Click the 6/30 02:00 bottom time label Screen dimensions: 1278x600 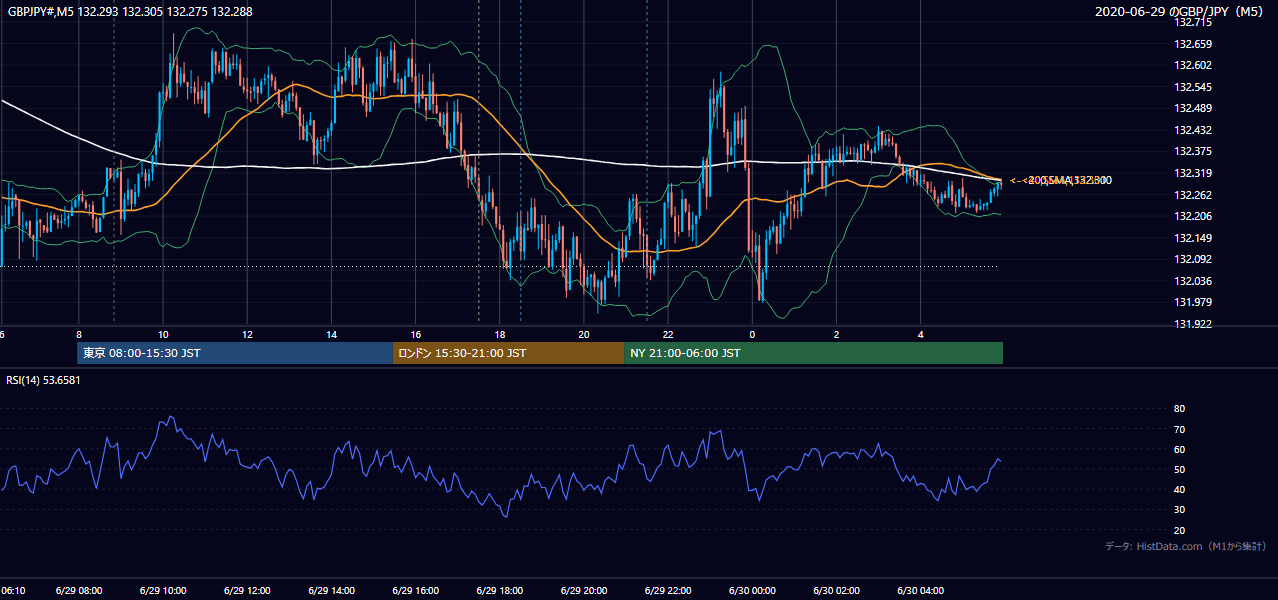836,591
